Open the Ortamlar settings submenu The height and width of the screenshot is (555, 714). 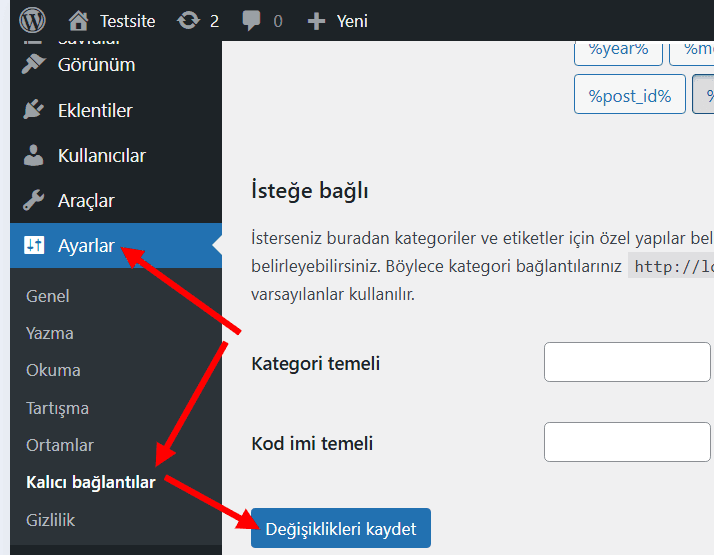click(60, 445)
